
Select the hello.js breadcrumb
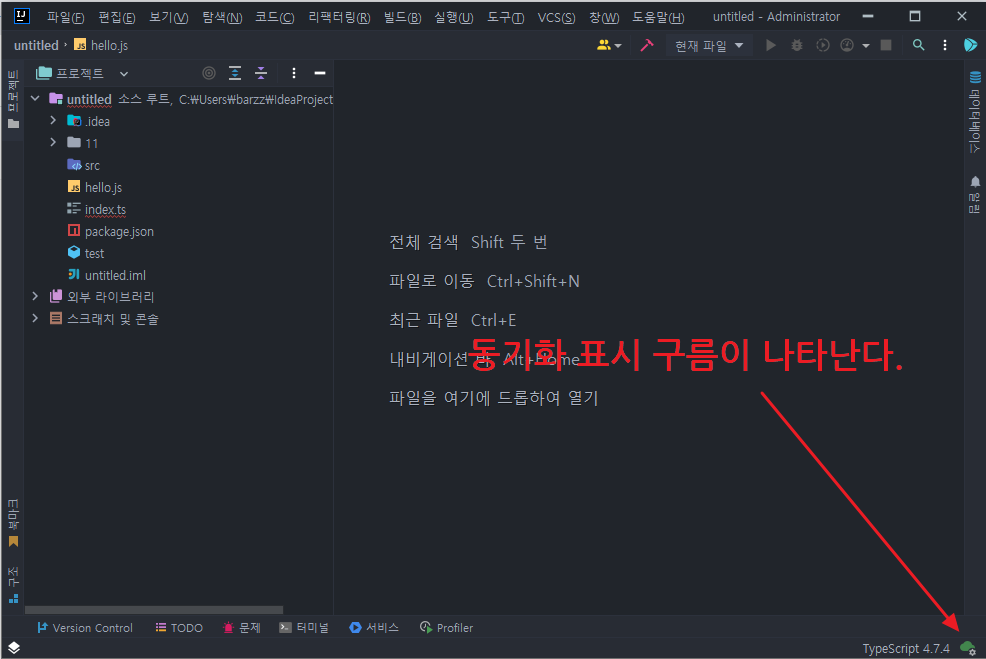(x=101, y=45)
